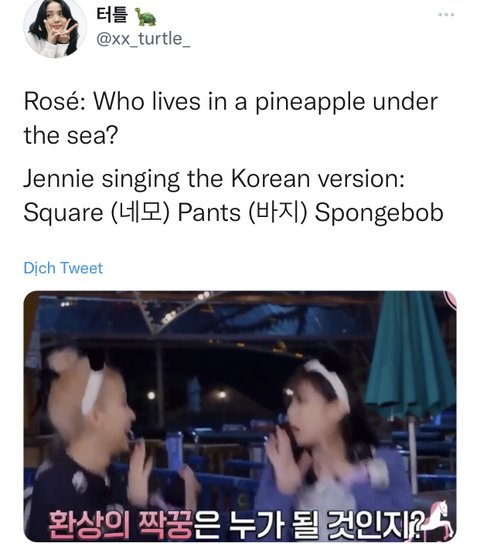Click the pink circular logo at video top corner
The height and width of the screenshot is (553, 480).
pos(451,299)
